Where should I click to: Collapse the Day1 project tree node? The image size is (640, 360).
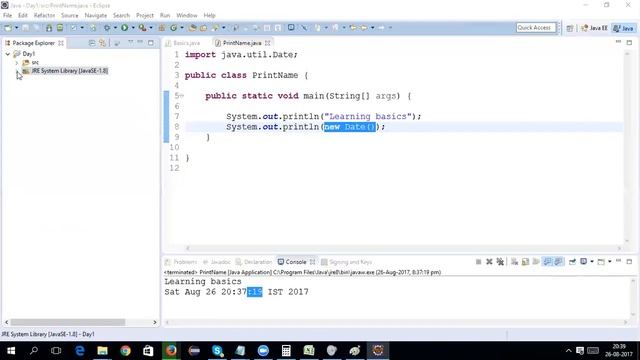coord(8,54)
